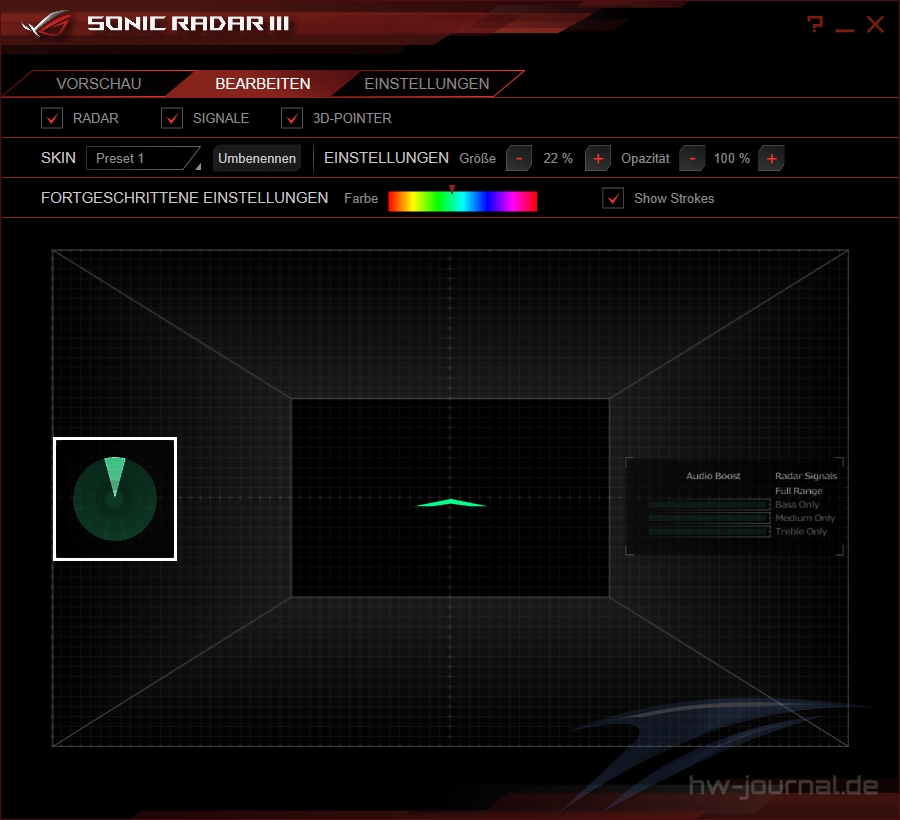Screen dimensions: 900x820
Task: Open the help question mark icon
Action: pos(815,24)
